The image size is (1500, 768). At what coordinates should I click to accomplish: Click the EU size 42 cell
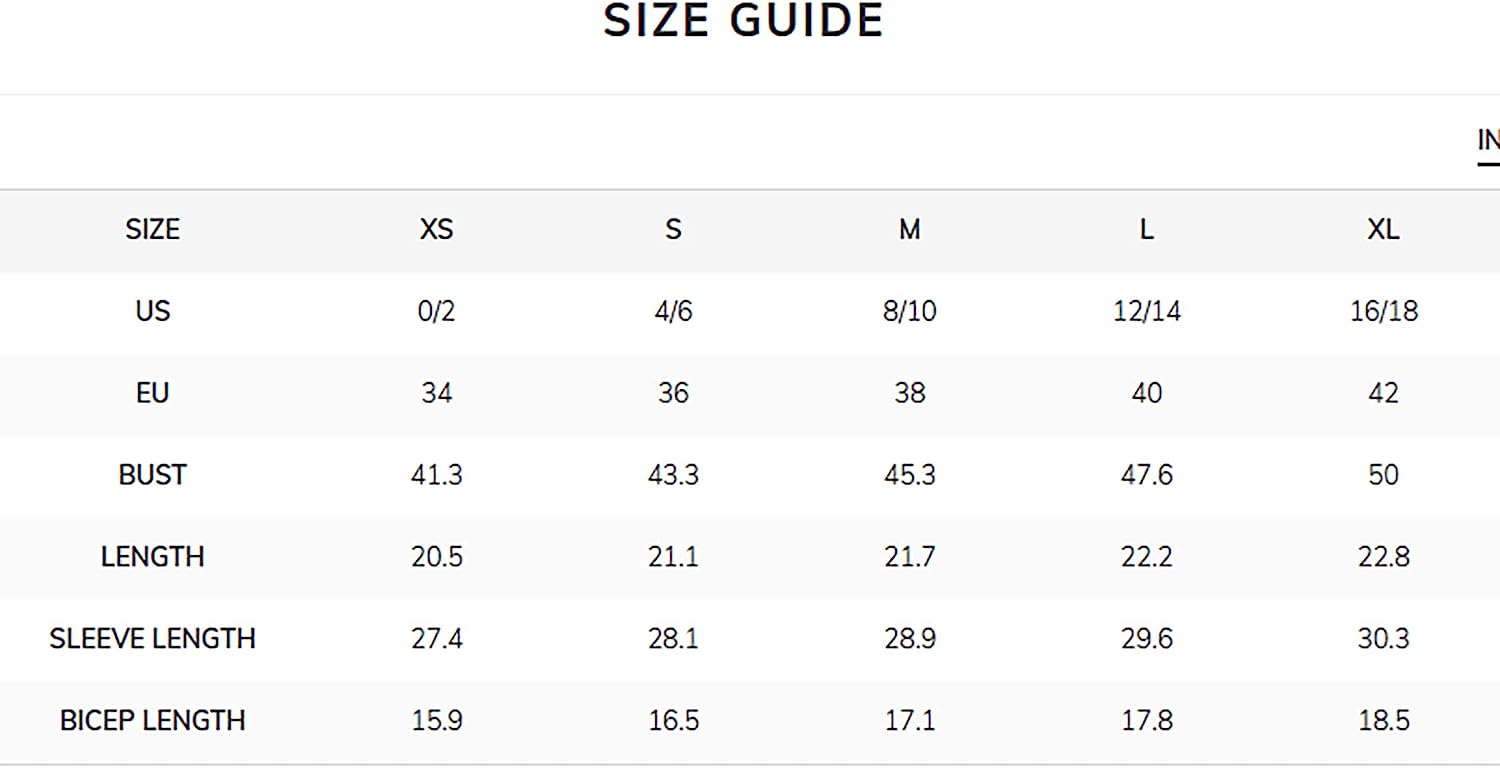[x=1383, y=393]
